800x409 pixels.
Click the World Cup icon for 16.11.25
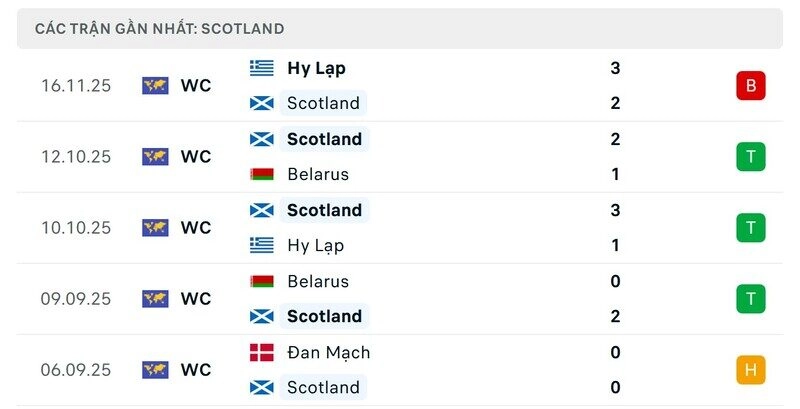coord(155,86)
